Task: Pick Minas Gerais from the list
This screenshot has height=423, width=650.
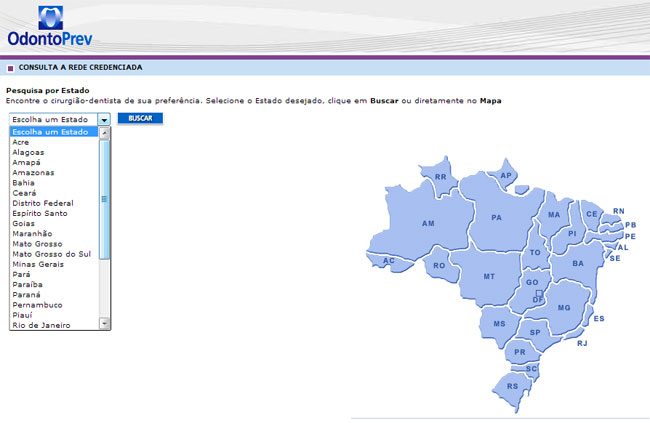Action: (x=54, y=264)
